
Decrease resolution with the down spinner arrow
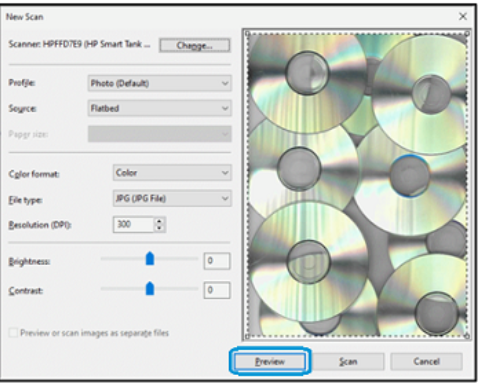tap(159, 228)
